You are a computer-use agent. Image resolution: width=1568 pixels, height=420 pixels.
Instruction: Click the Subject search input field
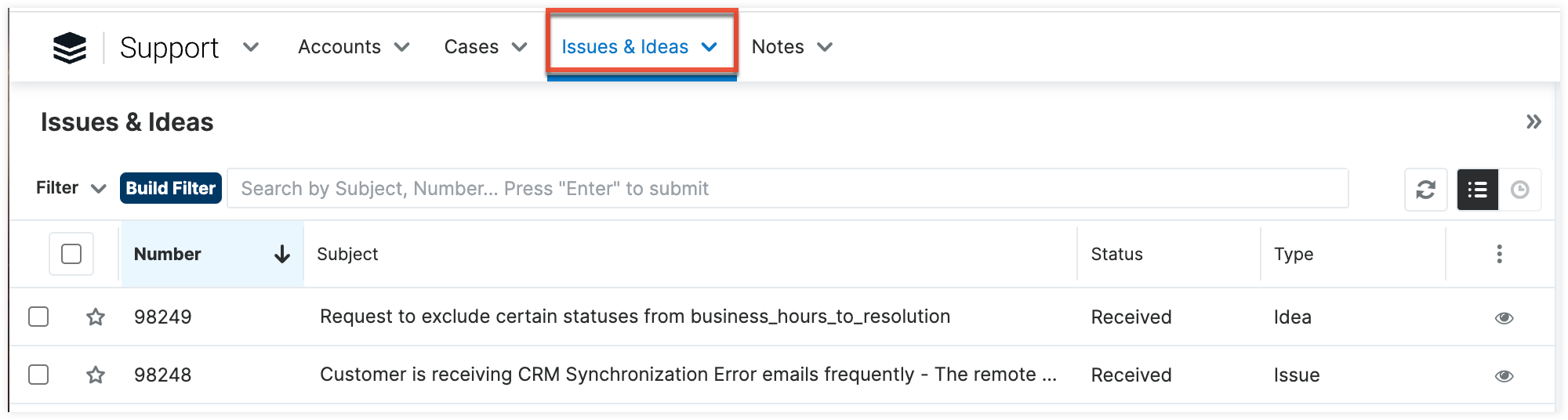tap(787, 188)
